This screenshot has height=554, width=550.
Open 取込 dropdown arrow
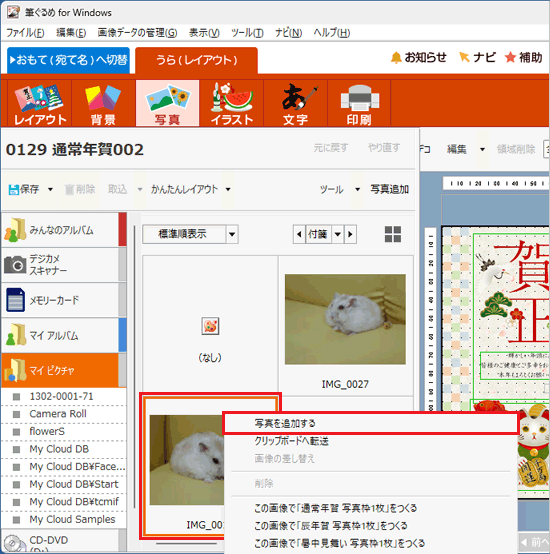pos(140,189)
